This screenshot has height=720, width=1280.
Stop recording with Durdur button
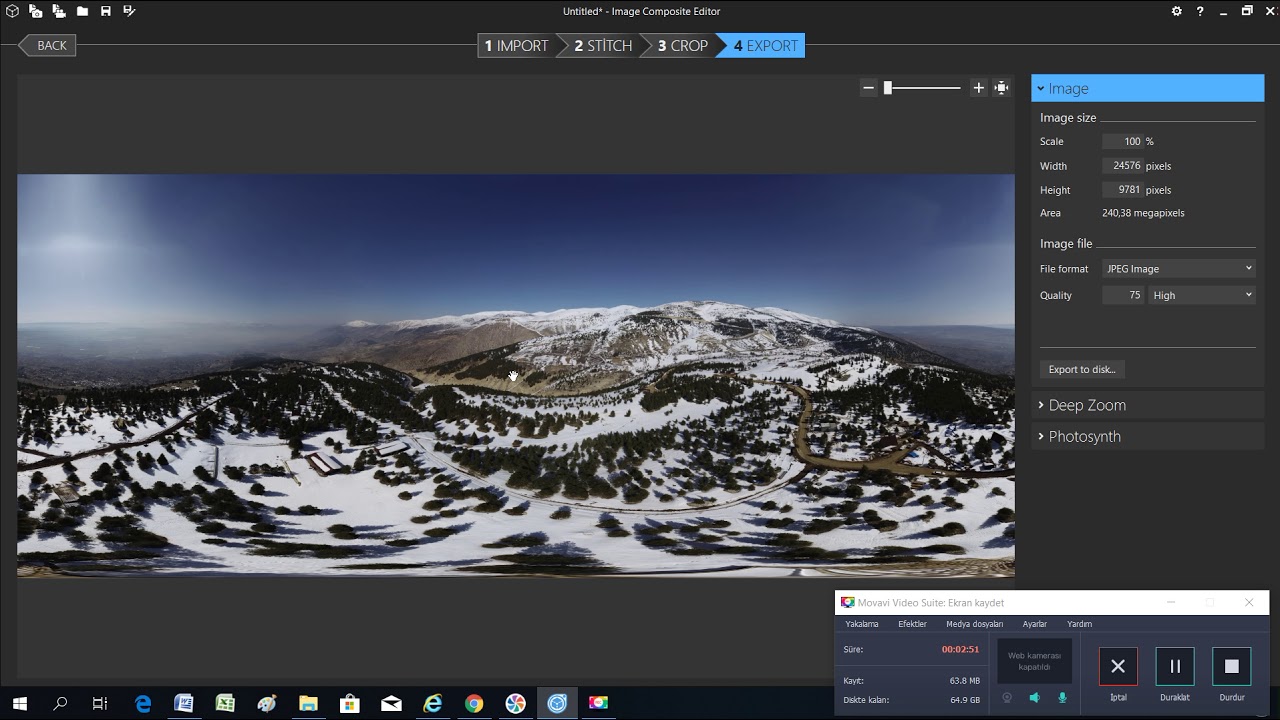tap(1232, 666)
